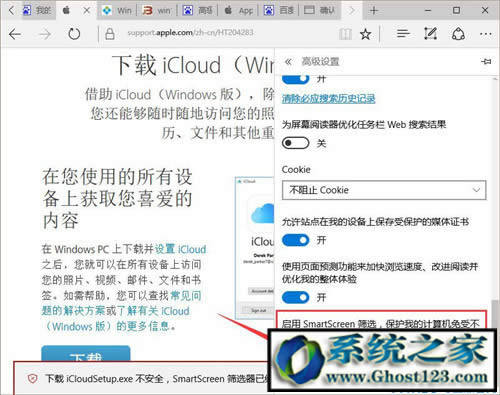Add page to favorites star
Image resolution: width=500 pixels, height=395 pixels.
tap(366, 34)
